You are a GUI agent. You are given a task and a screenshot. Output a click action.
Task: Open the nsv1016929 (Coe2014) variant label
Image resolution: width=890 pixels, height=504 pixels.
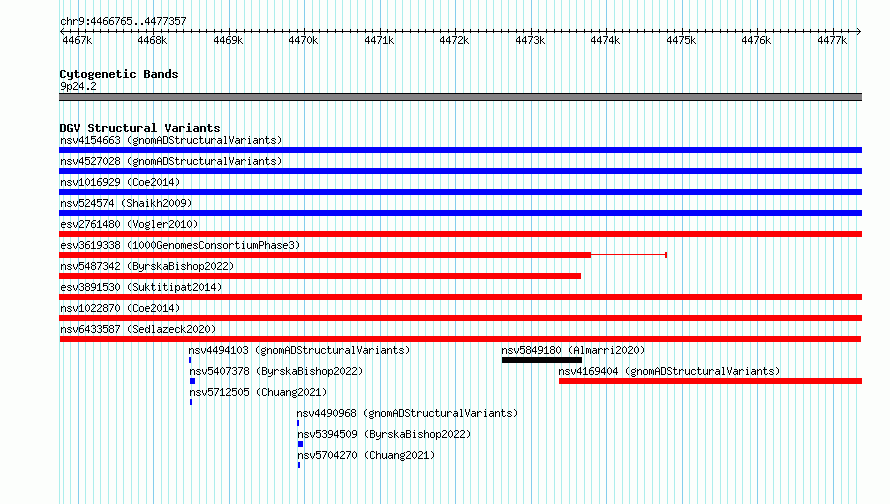(x=120, y=182)
